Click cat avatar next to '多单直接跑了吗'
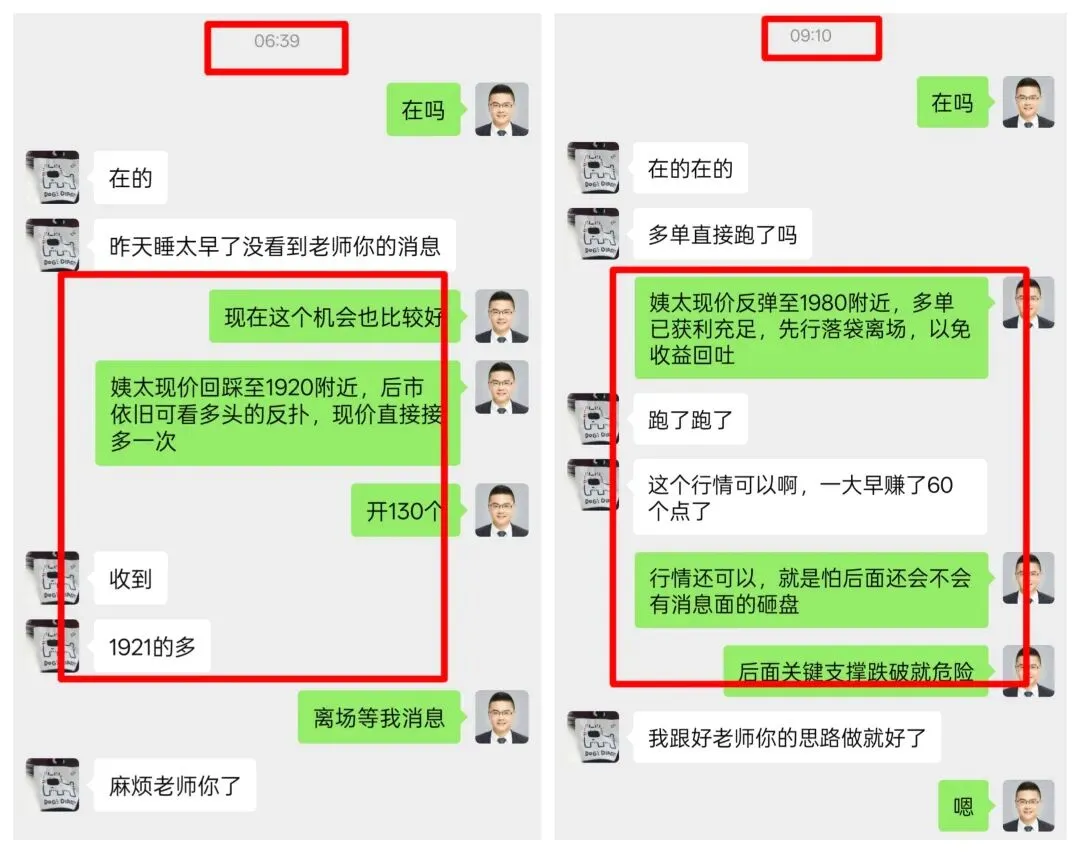1080x853 pixels. (x=593, y=234)
